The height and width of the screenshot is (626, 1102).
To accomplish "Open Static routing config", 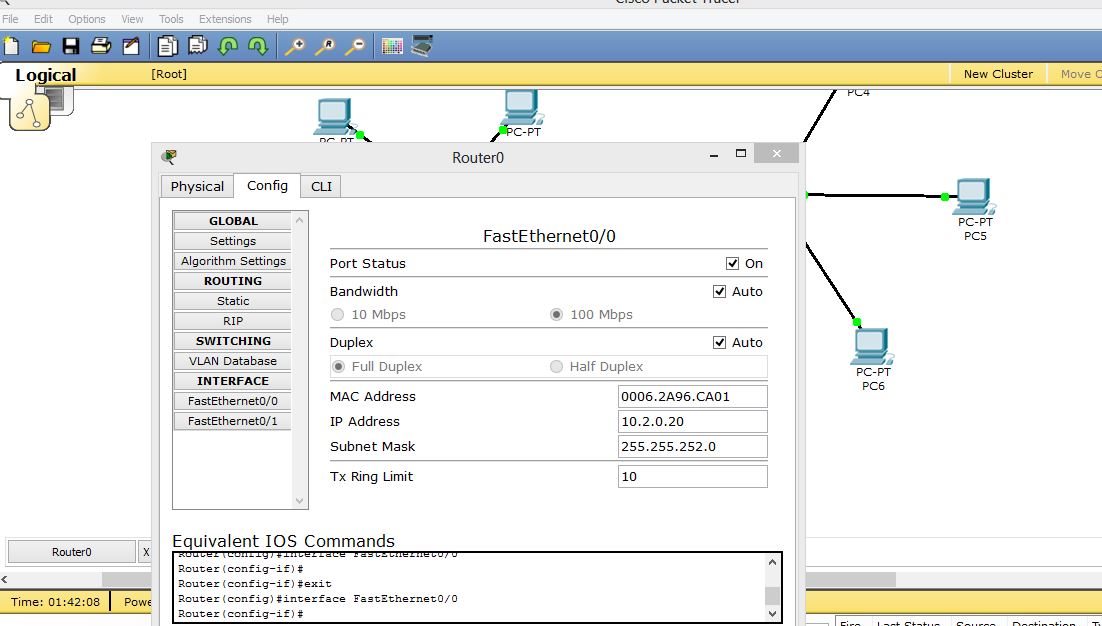I will point(233,301).
